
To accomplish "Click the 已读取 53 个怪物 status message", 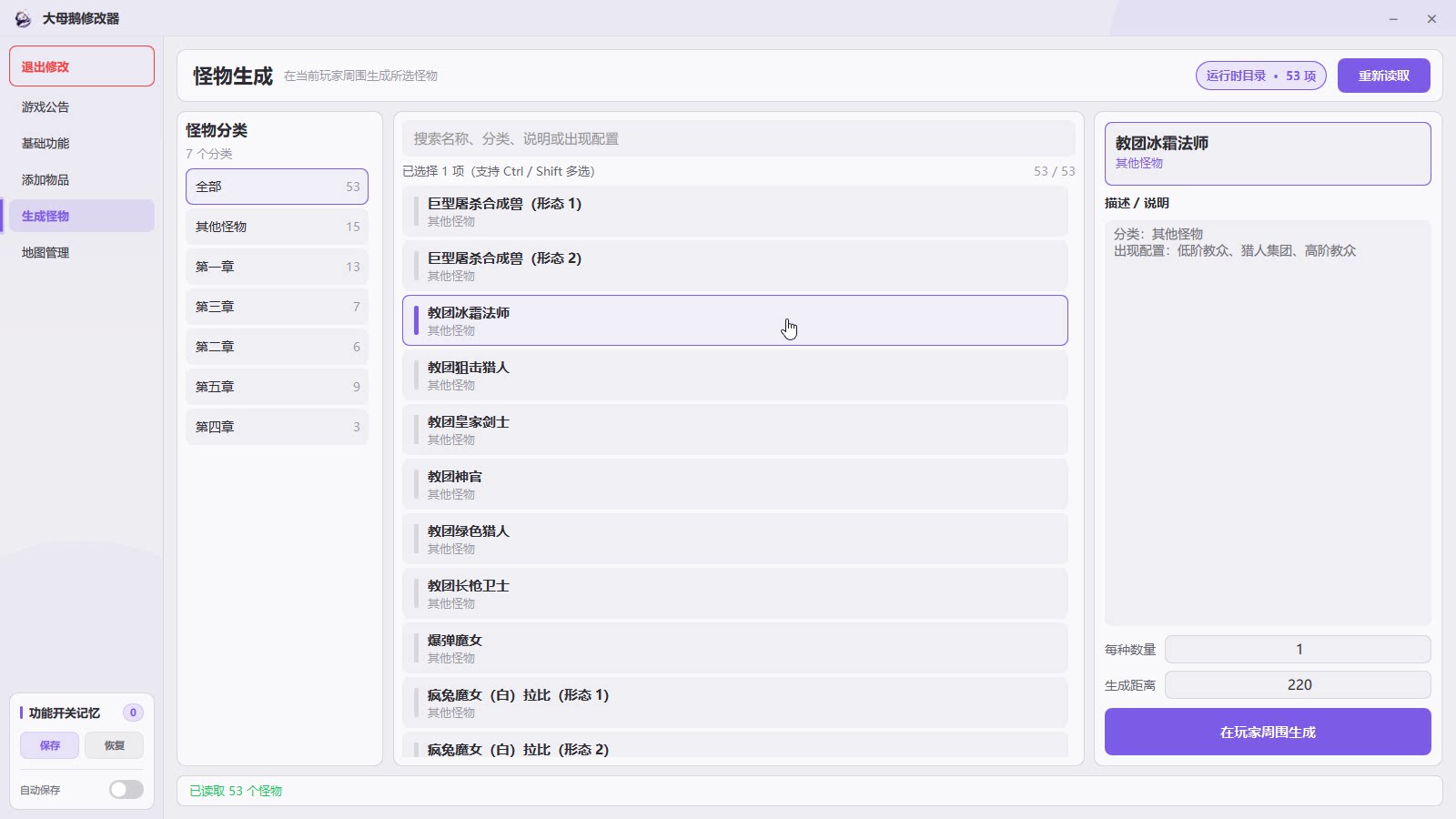I will pos(236,791).
